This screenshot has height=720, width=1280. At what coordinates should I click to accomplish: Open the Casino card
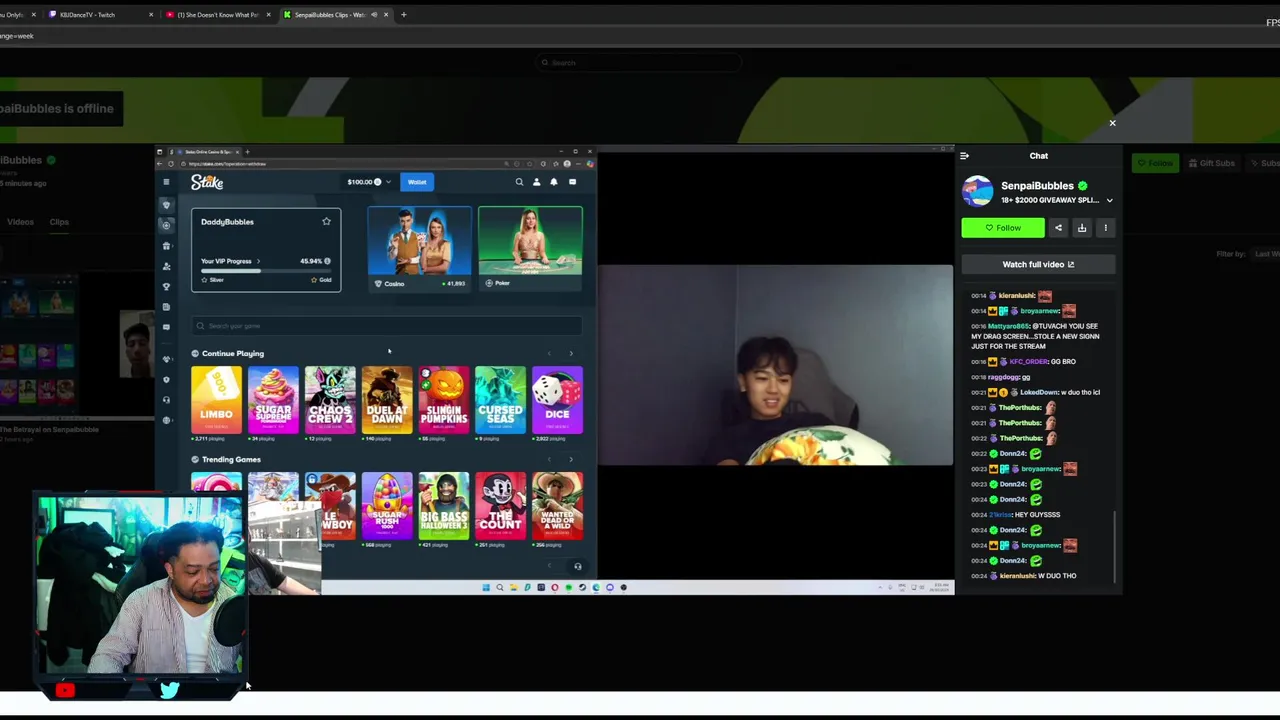point(420,249)
